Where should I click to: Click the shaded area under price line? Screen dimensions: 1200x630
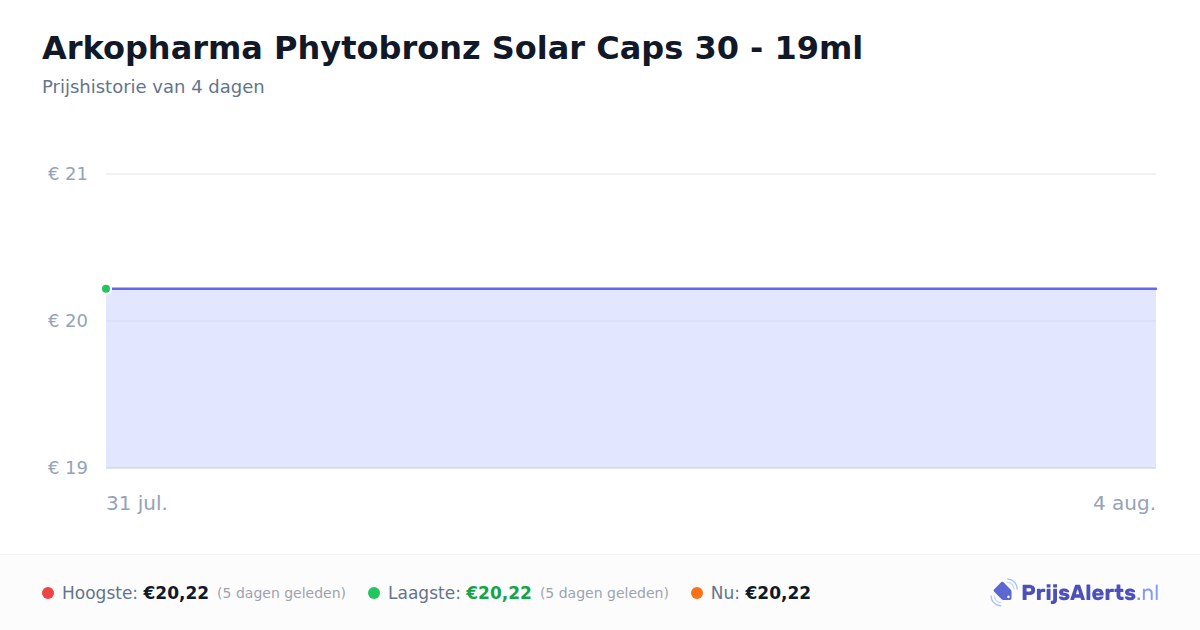click(x=631, y=379)
